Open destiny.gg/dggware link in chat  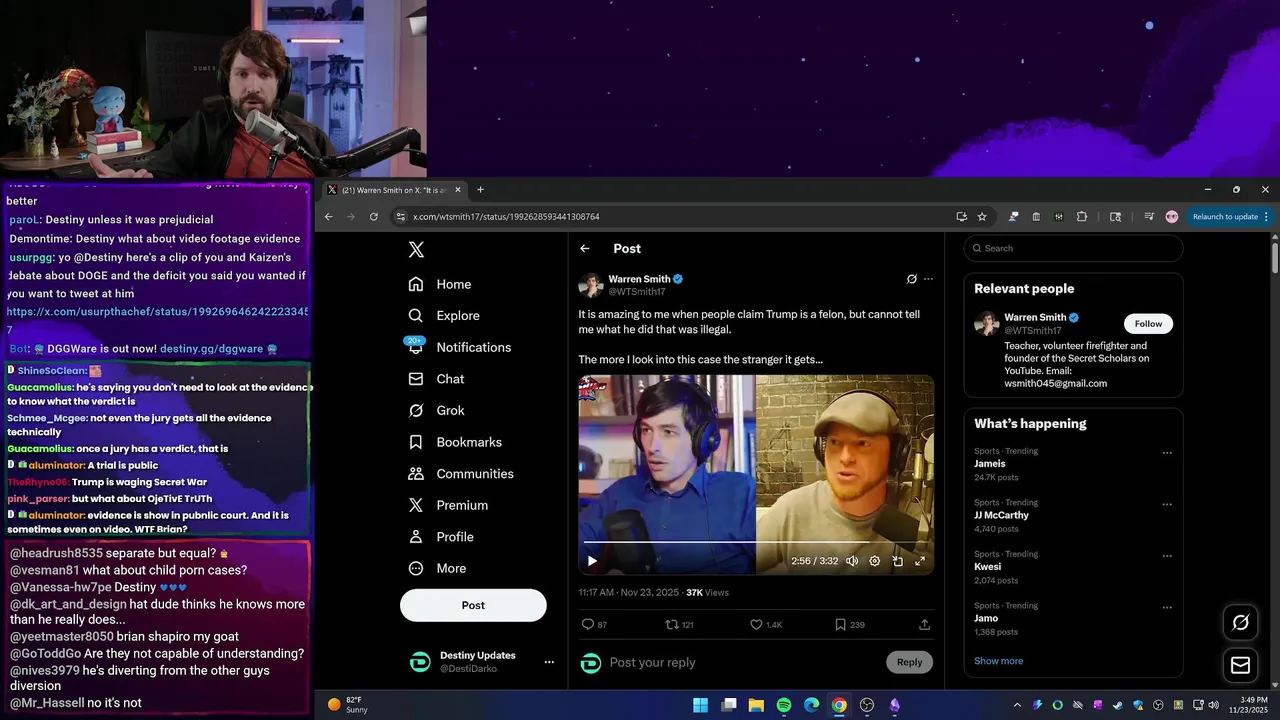[211, 349]
